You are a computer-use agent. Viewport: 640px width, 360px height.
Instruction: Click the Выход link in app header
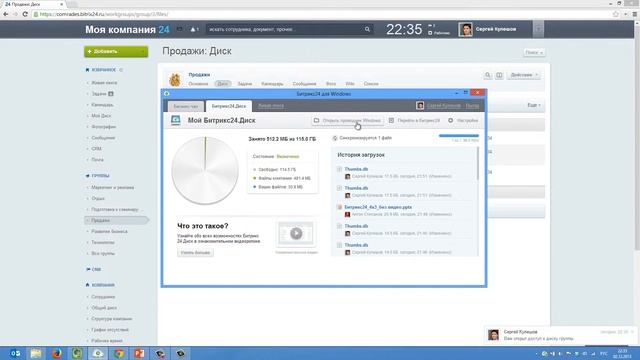[472, 106]
